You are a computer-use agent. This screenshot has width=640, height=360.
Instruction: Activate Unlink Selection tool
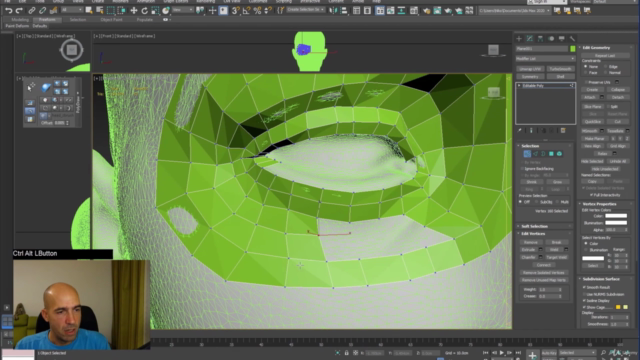click(42, 11)
